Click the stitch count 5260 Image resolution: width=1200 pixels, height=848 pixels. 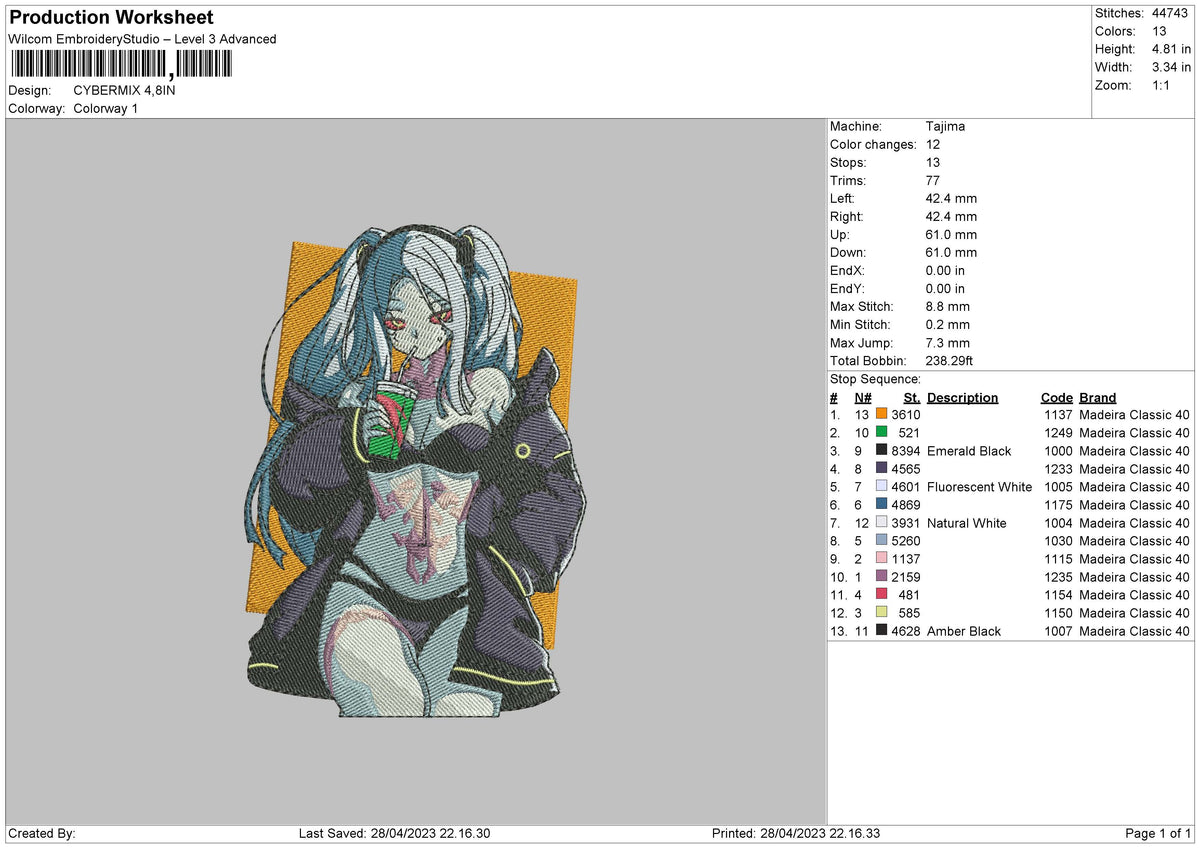tap(905, 540)
